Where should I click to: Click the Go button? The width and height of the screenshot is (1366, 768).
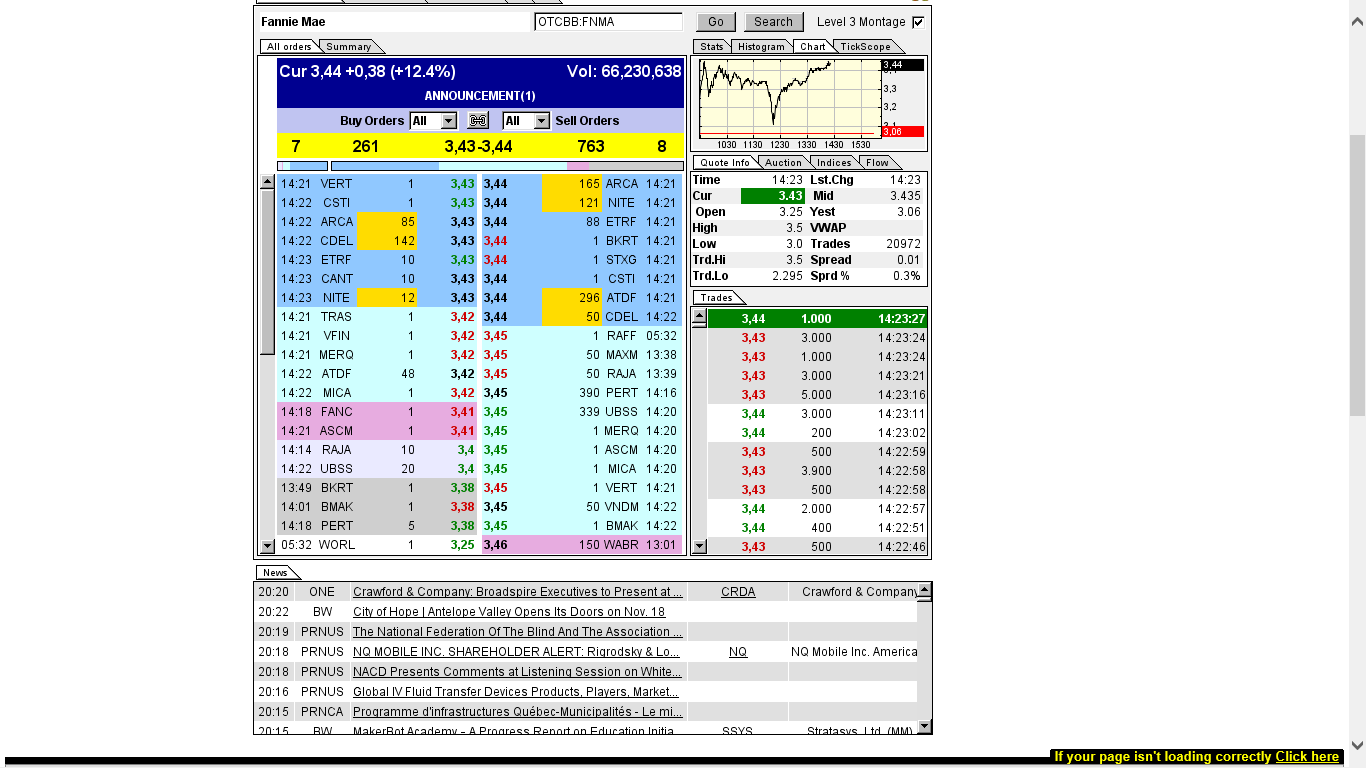point(716,22)
